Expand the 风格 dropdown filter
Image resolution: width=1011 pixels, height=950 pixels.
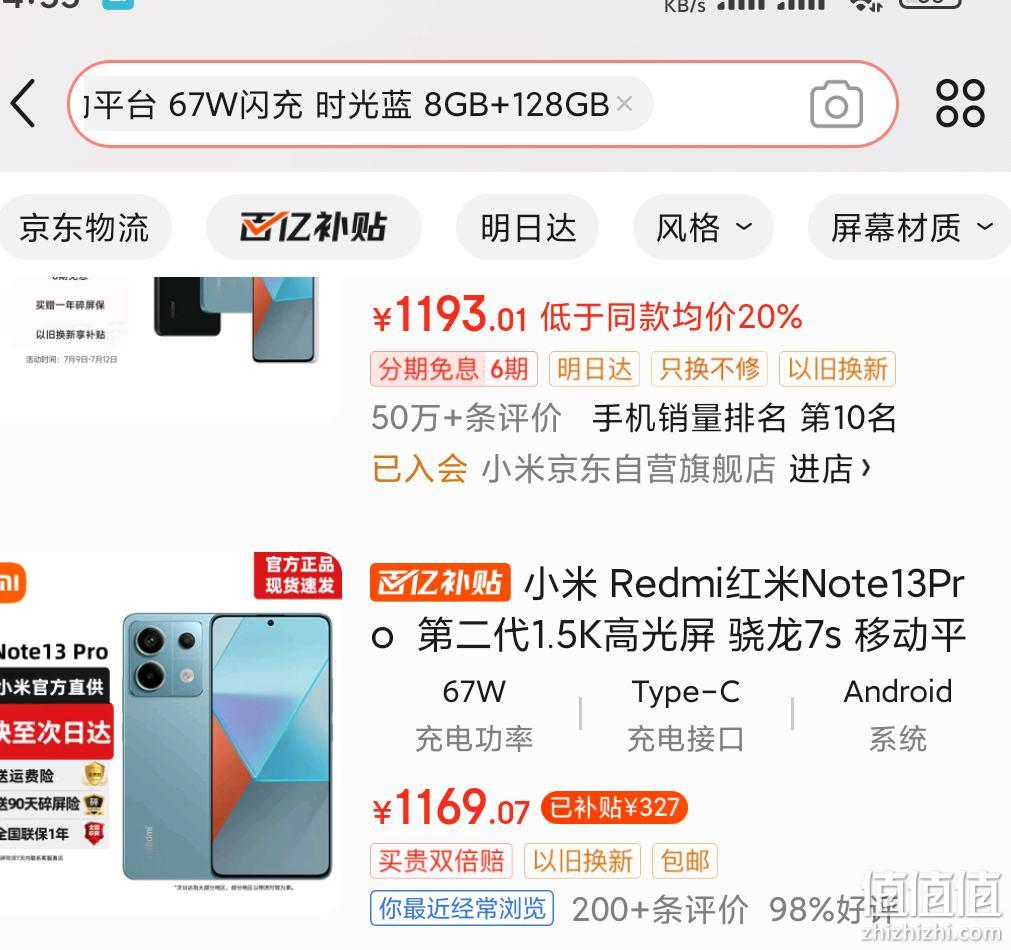(x=703, y=228)
